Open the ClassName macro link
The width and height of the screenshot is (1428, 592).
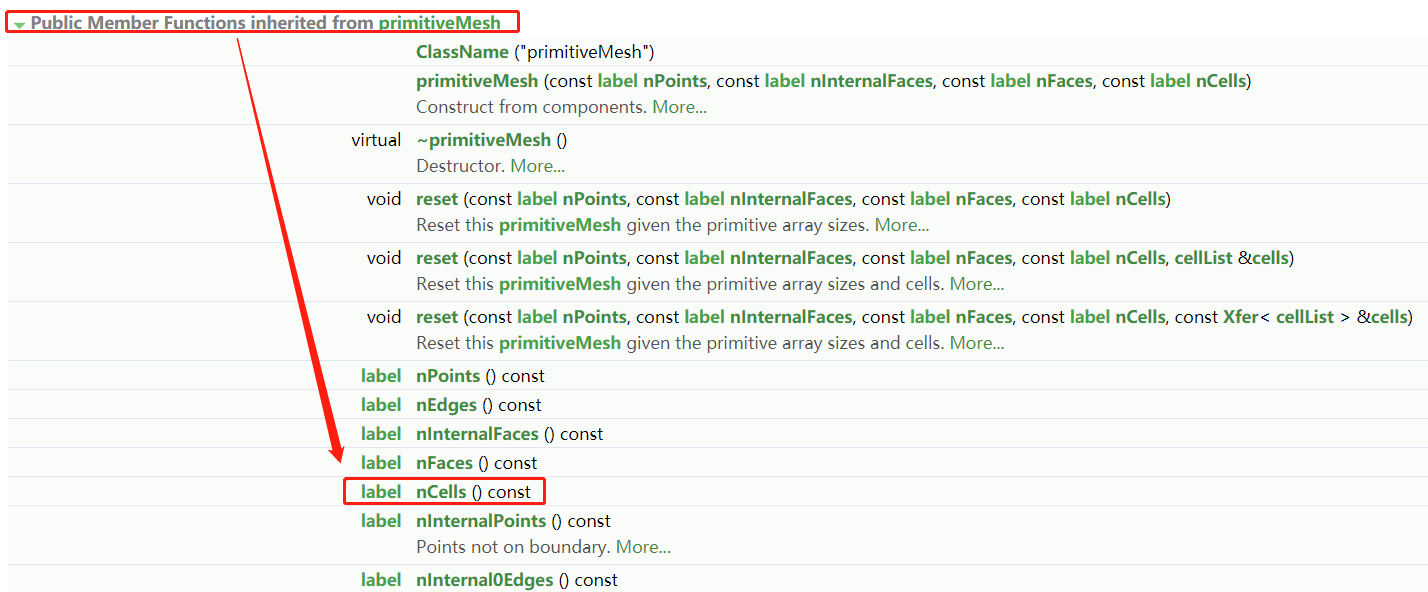(x=462, y=52)
